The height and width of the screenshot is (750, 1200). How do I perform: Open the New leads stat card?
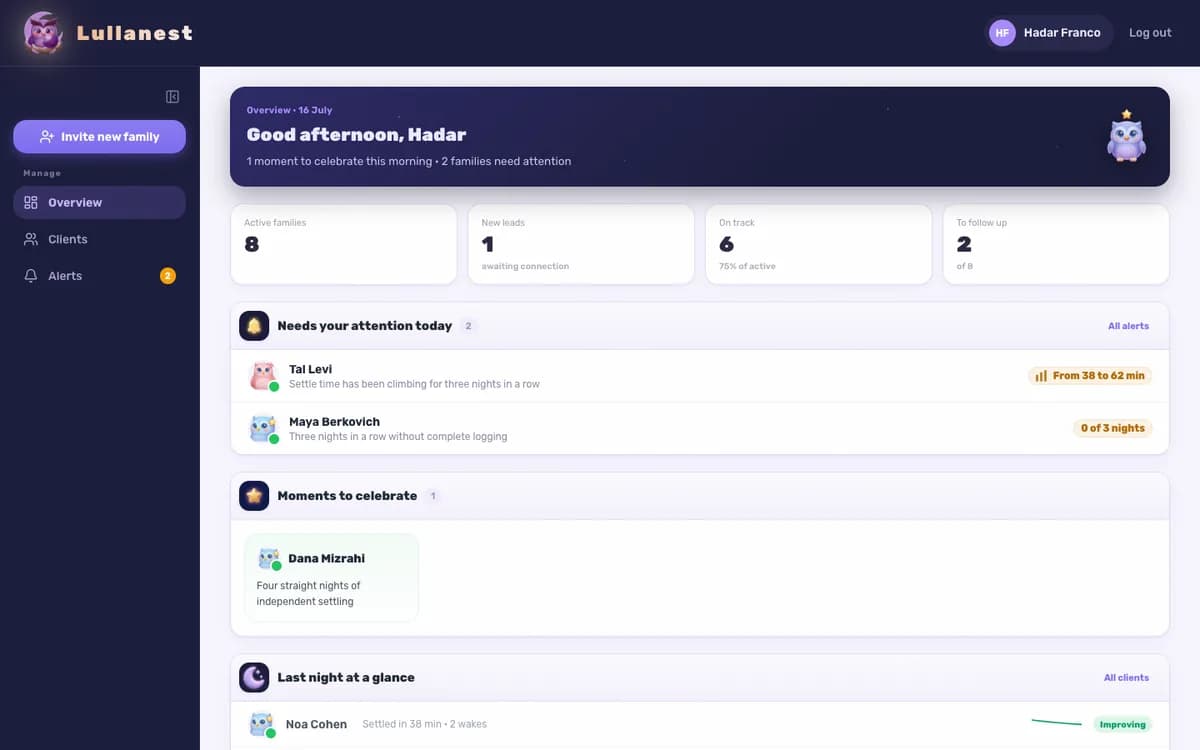click(581, 244)
